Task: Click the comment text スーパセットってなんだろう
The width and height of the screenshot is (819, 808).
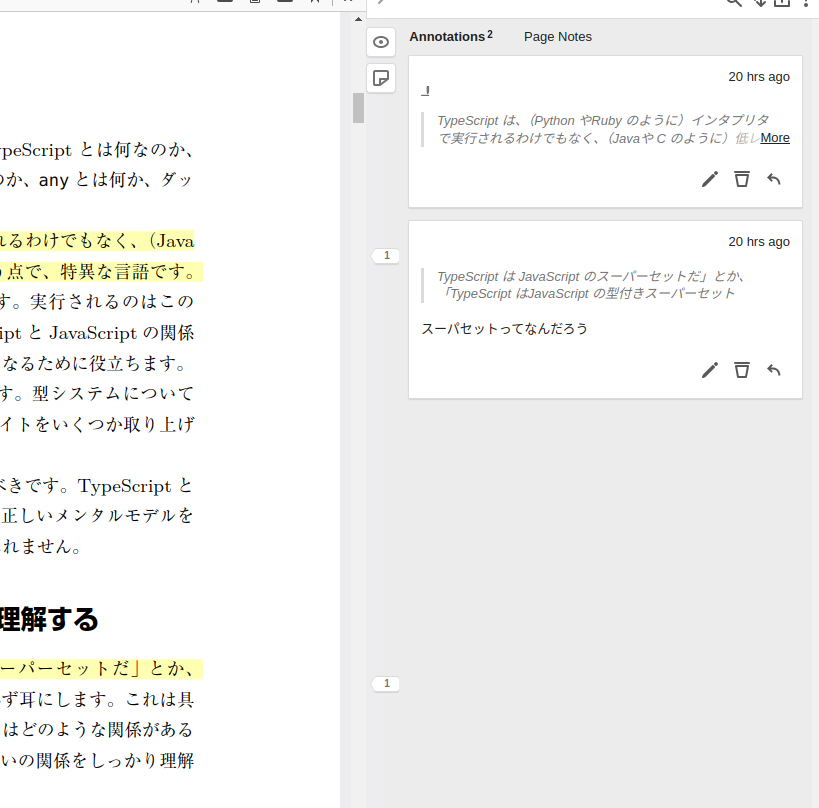Action: point(505,329)
